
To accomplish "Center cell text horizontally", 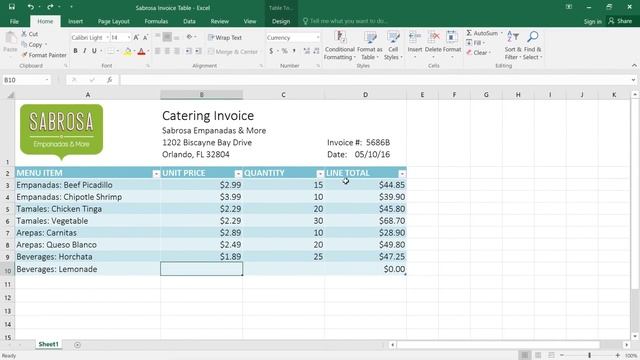I will point(167,51).
